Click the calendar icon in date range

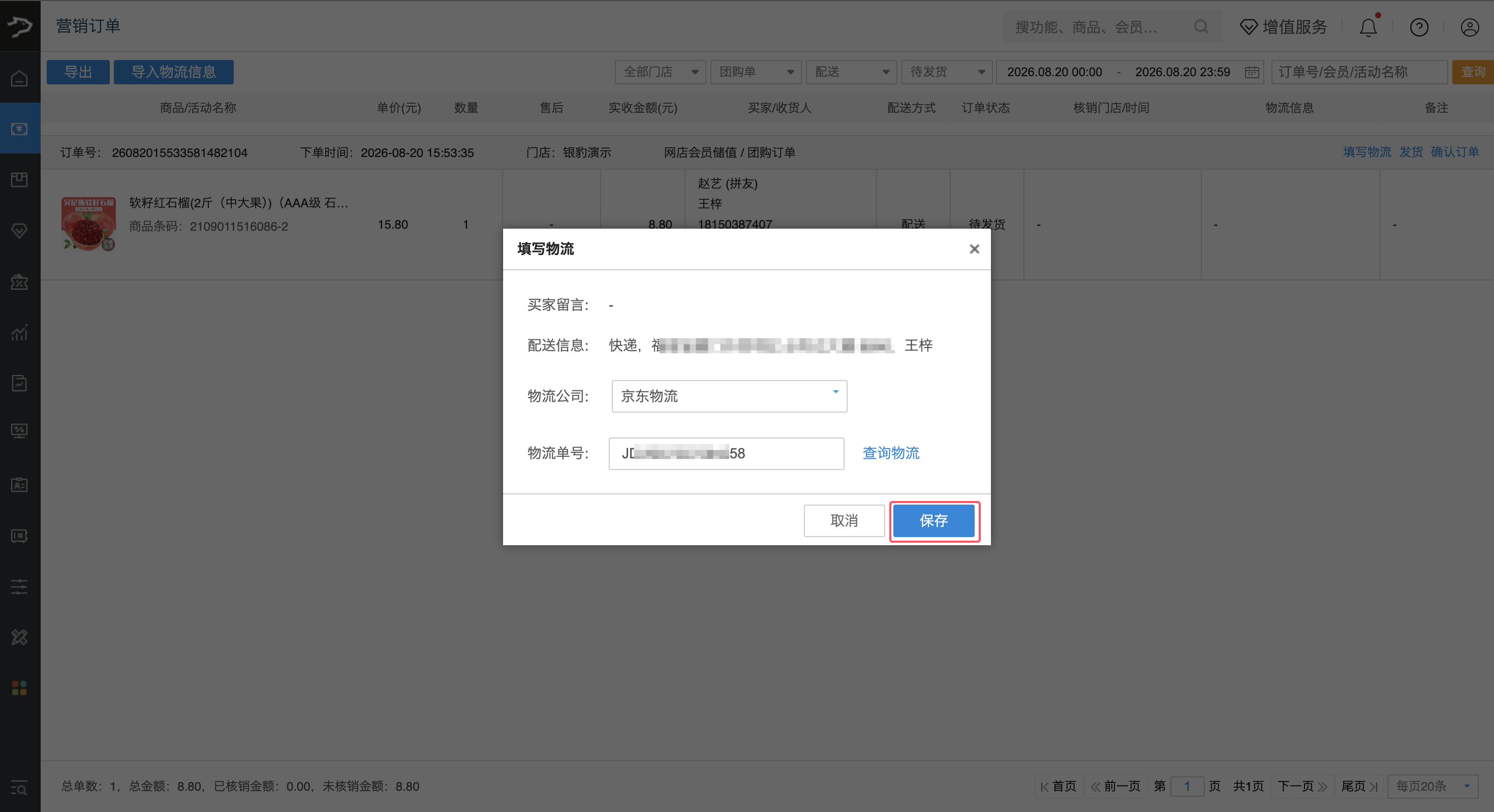click(1252, 72)
